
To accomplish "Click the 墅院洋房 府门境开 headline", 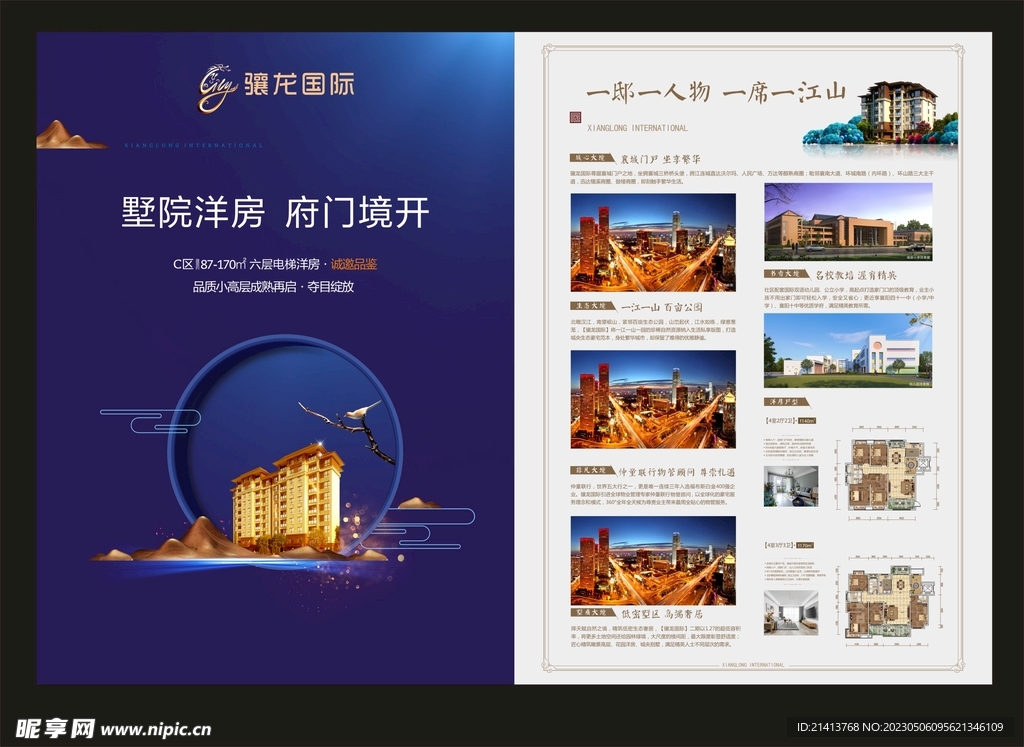I will click(275, 213).
